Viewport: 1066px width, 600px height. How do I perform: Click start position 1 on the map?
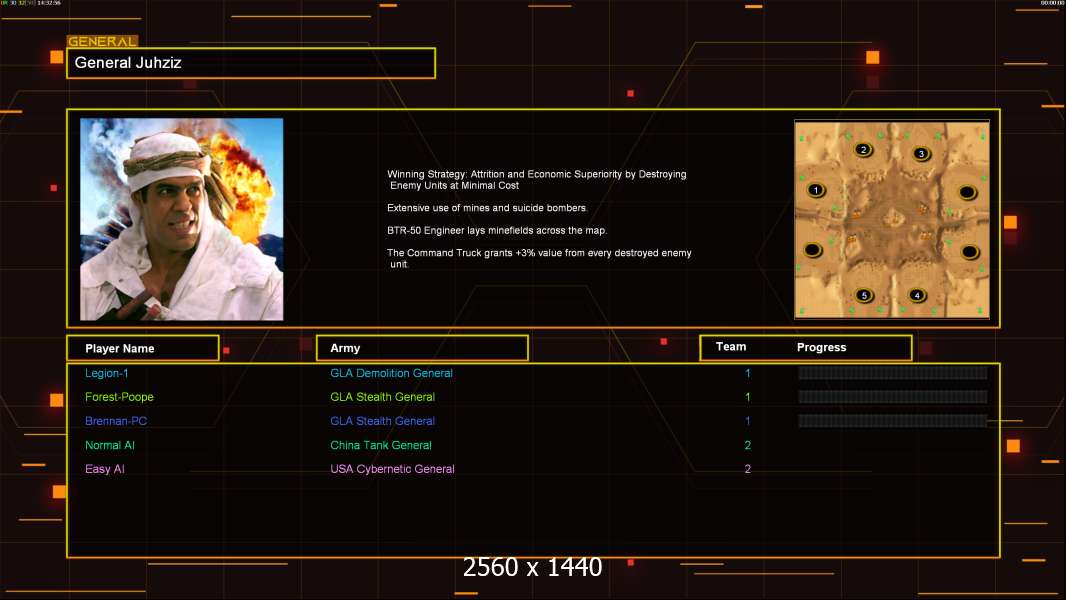click(x=816, y=190)
